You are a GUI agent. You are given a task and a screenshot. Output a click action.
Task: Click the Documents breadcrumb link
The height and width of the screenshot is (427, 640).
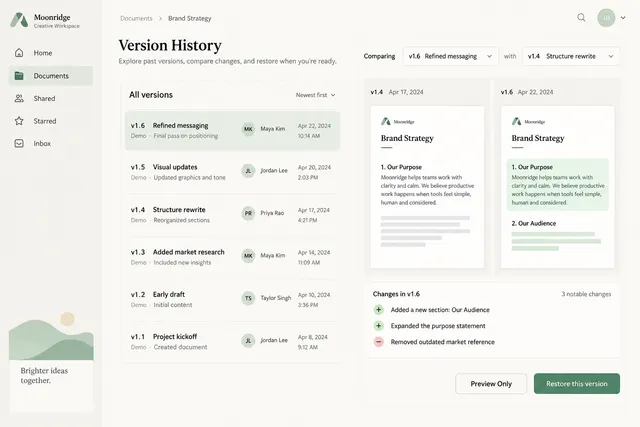[136, 18]
